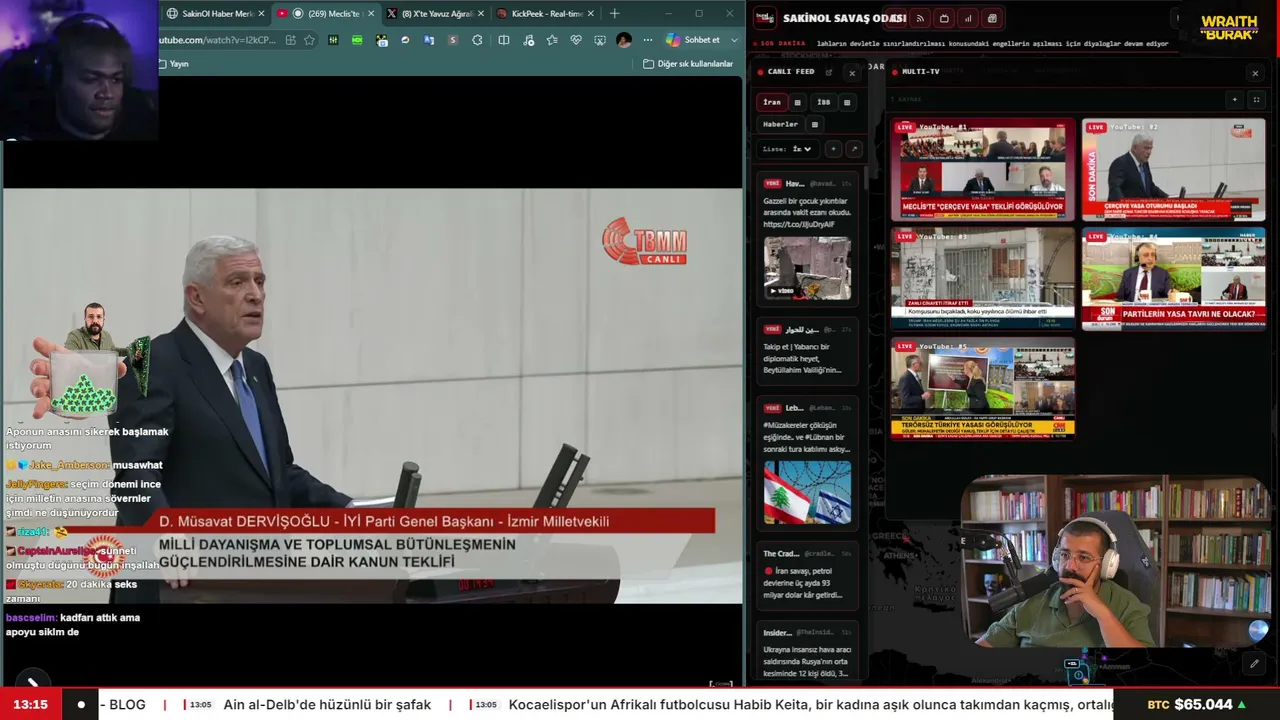Close the Canlı Feed panel

click(852, 73)
